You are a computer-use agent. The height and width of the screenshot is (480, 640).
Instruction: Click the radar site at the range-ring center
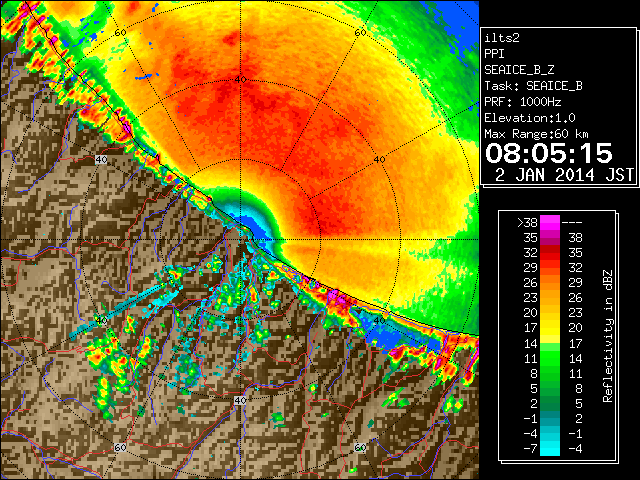coord(240,239)
